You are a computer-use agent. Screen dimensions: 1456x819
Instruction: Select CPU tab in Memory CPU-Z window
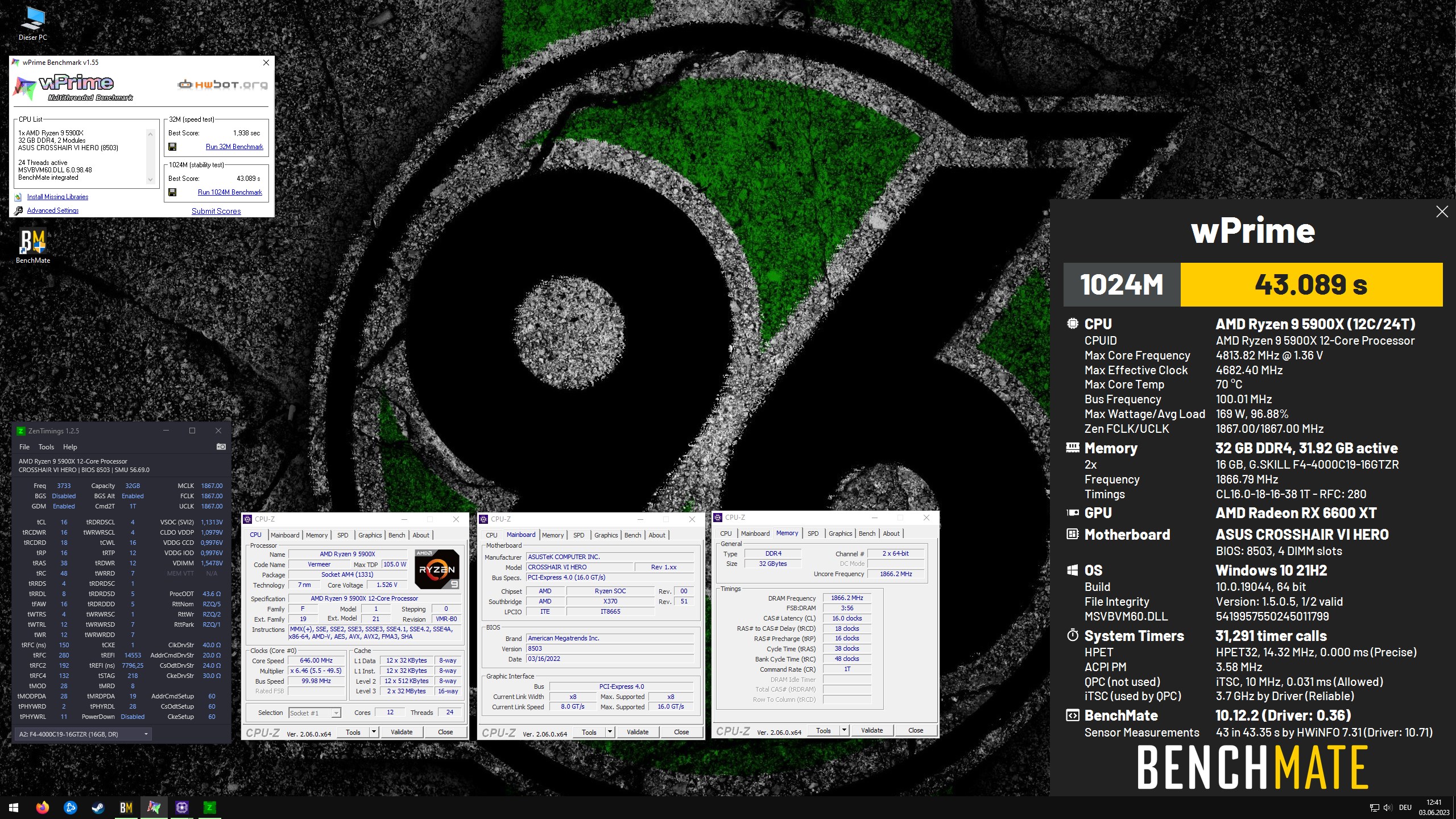point(726,533)
